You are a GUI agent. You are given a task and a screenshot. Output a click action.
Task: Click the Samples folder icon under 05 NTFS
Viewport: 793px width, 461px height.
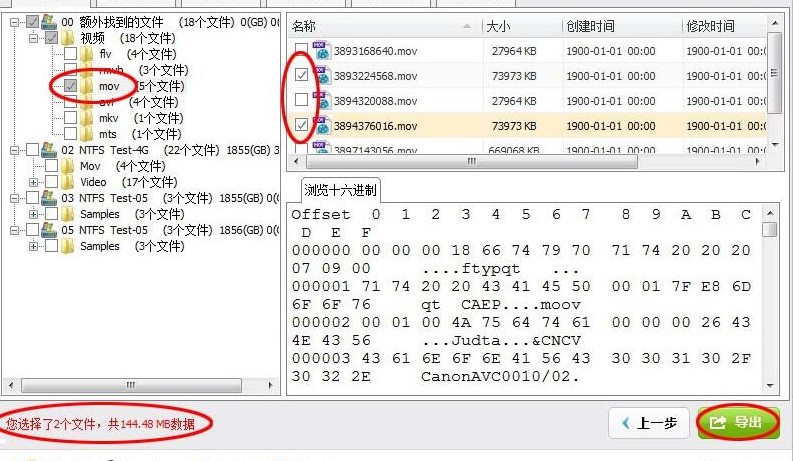click(67, 246)
